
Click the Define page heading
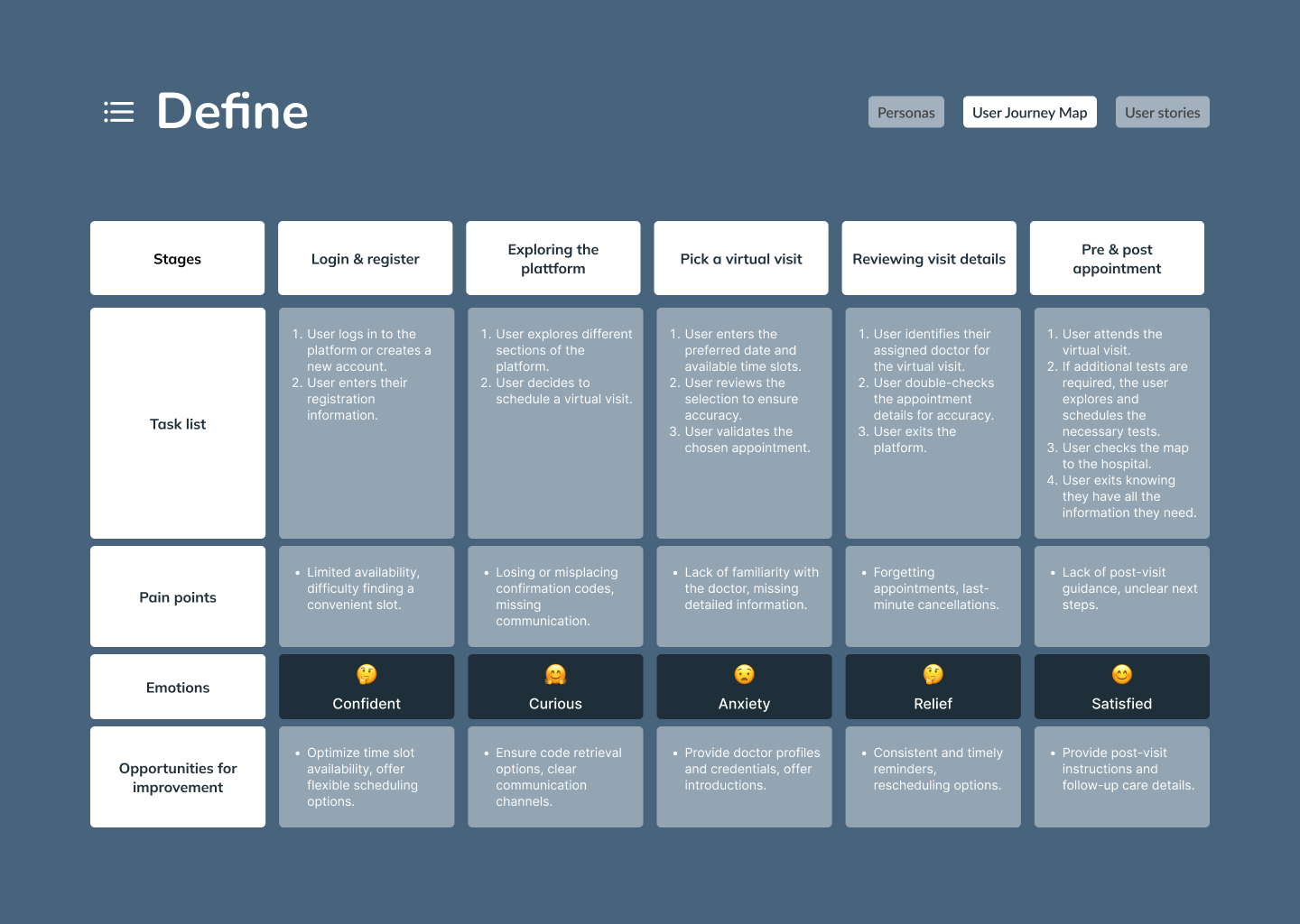tap(232, 112)
